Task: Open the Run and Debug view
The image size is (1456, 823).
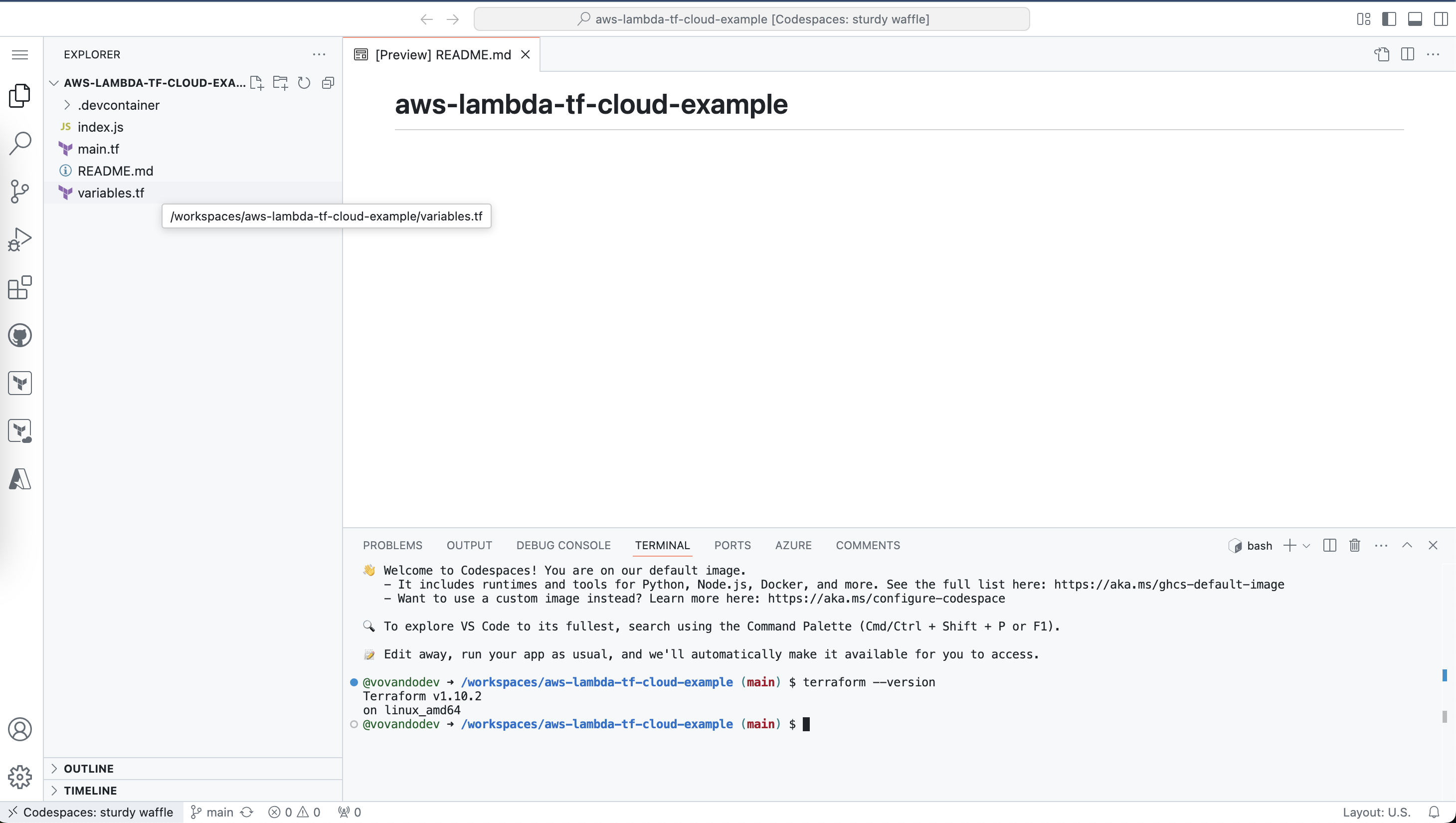Action: (20, 239)
